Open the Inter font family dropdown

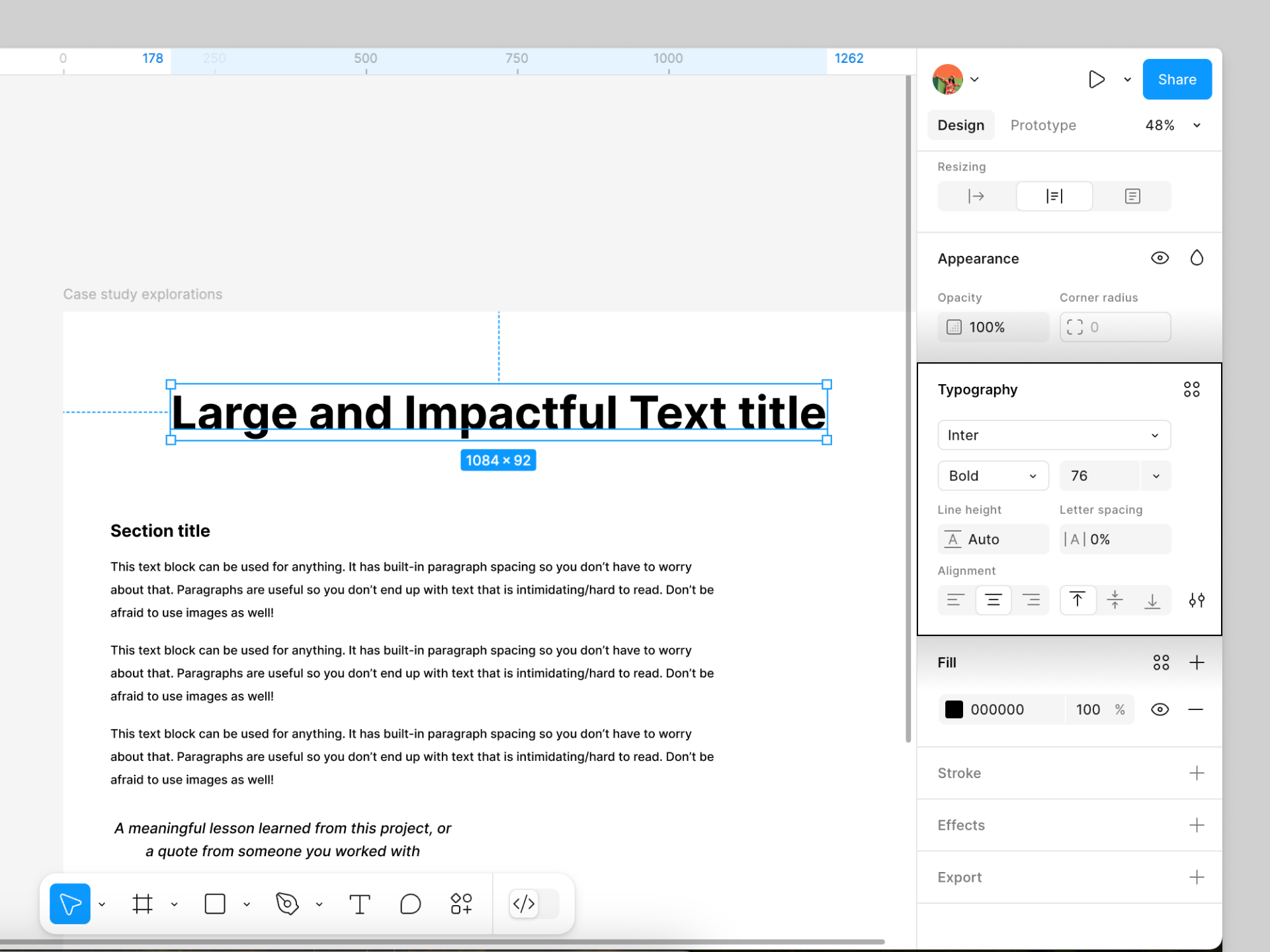click(x=1054, y=435)
